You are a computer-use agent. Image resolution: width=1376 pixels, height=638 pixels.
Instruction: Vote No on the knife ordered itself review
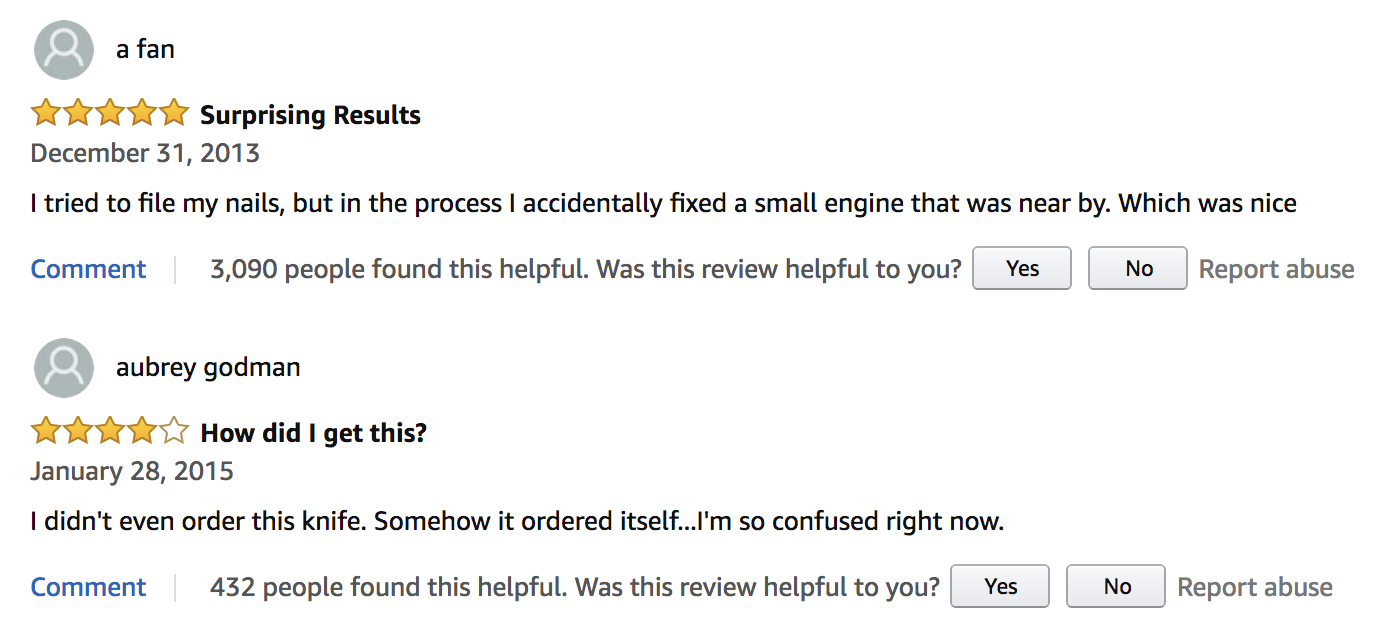tap(1116, 586)
